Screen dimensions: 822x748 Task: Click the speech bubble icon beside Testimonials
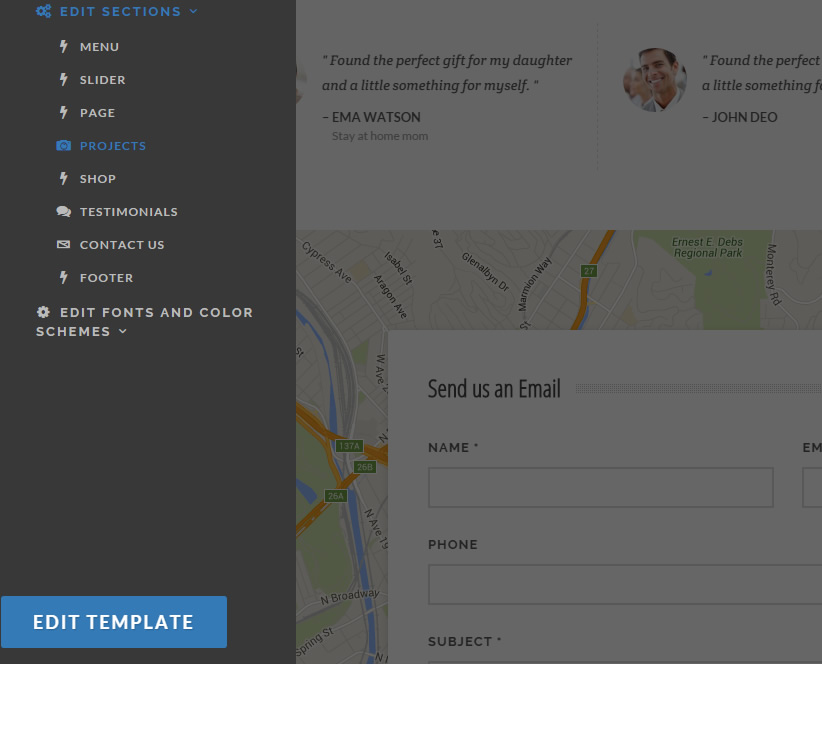(63, 211)
